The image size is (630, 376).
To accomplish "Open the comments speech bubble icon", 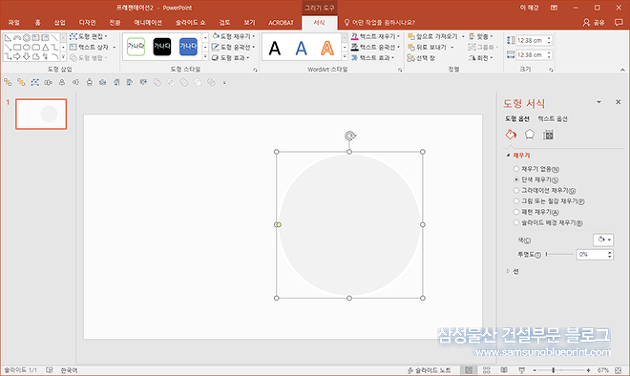I will [619, 22].
